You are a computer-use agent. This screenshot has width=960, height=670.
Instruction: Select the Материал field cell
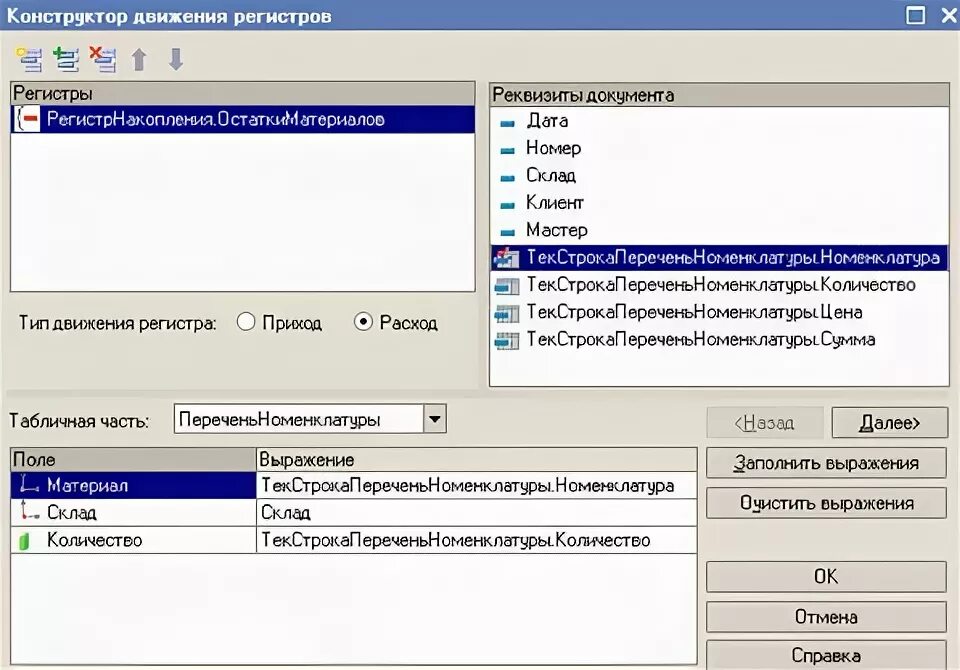133,485
